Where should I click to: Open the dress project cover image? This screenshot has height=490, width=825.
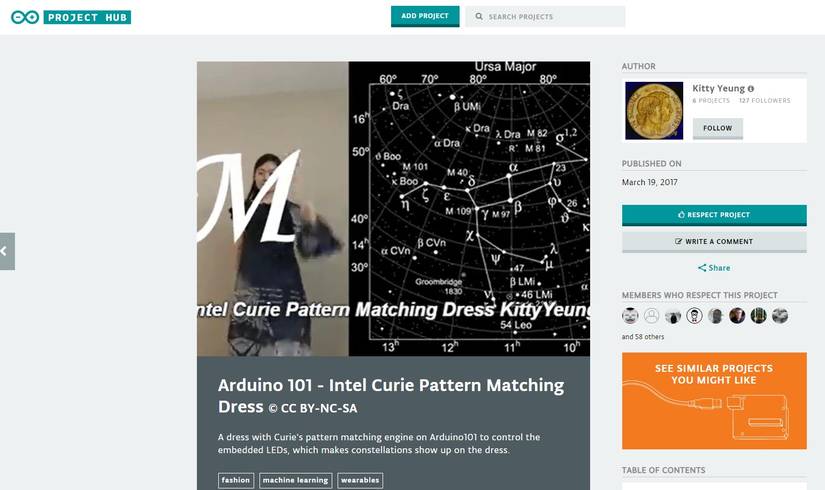(x=393, y=208)
